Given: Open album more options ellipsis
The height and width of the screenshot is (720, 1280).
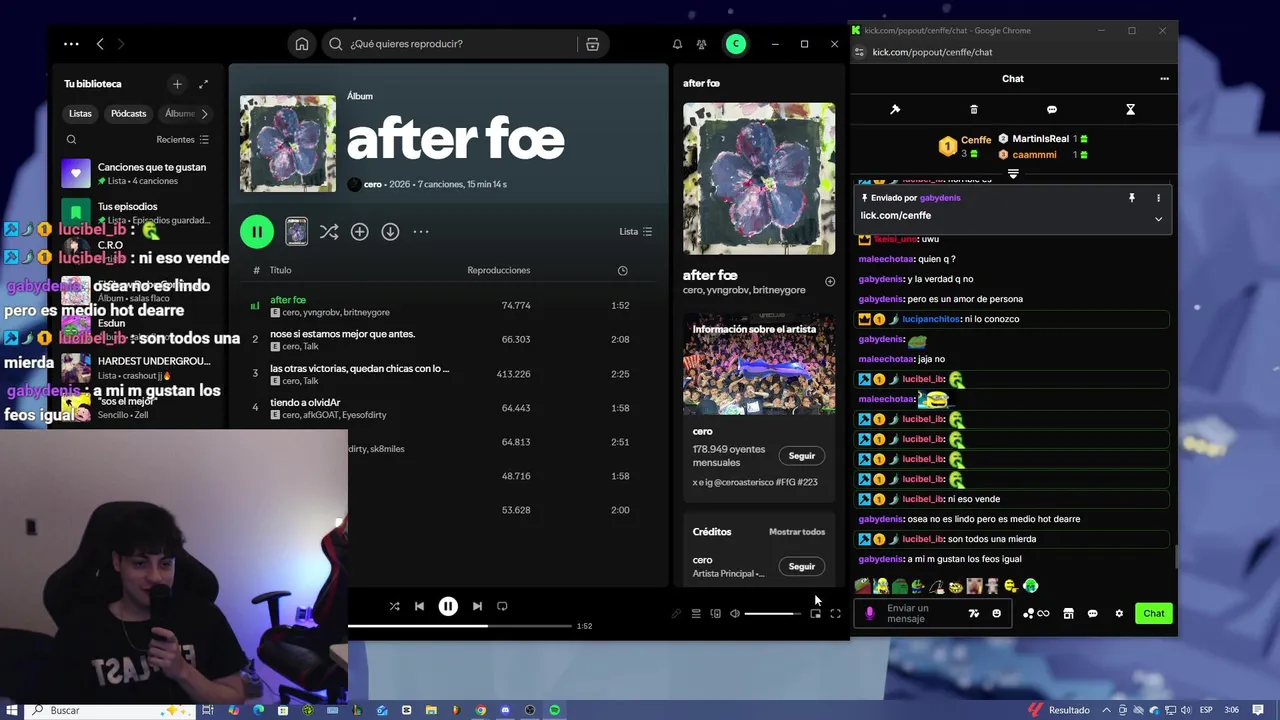Looking at the screenshot, I should 421,232.
